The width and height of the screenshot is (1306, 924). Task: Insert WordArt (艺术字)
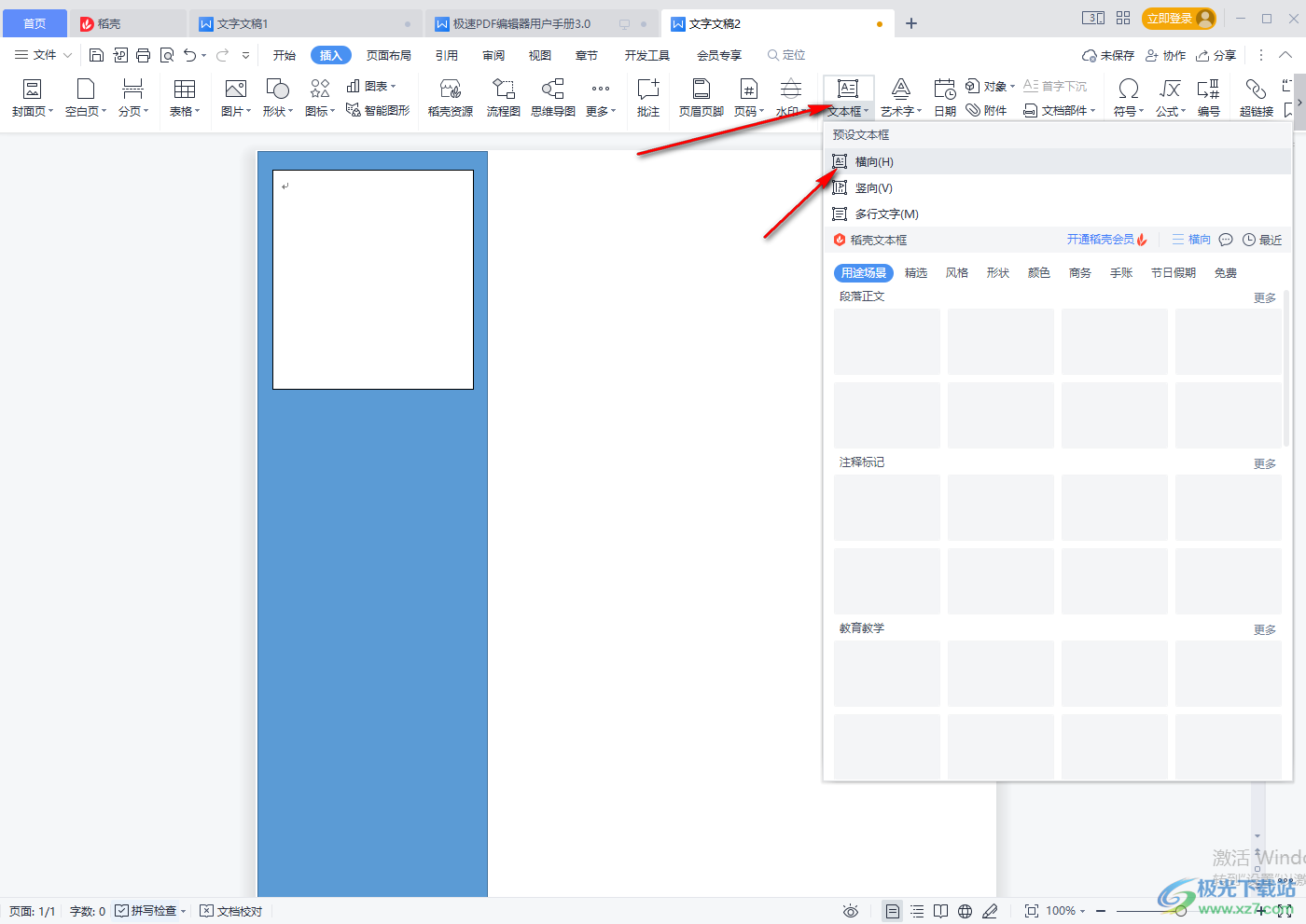[x=900, y=98]
